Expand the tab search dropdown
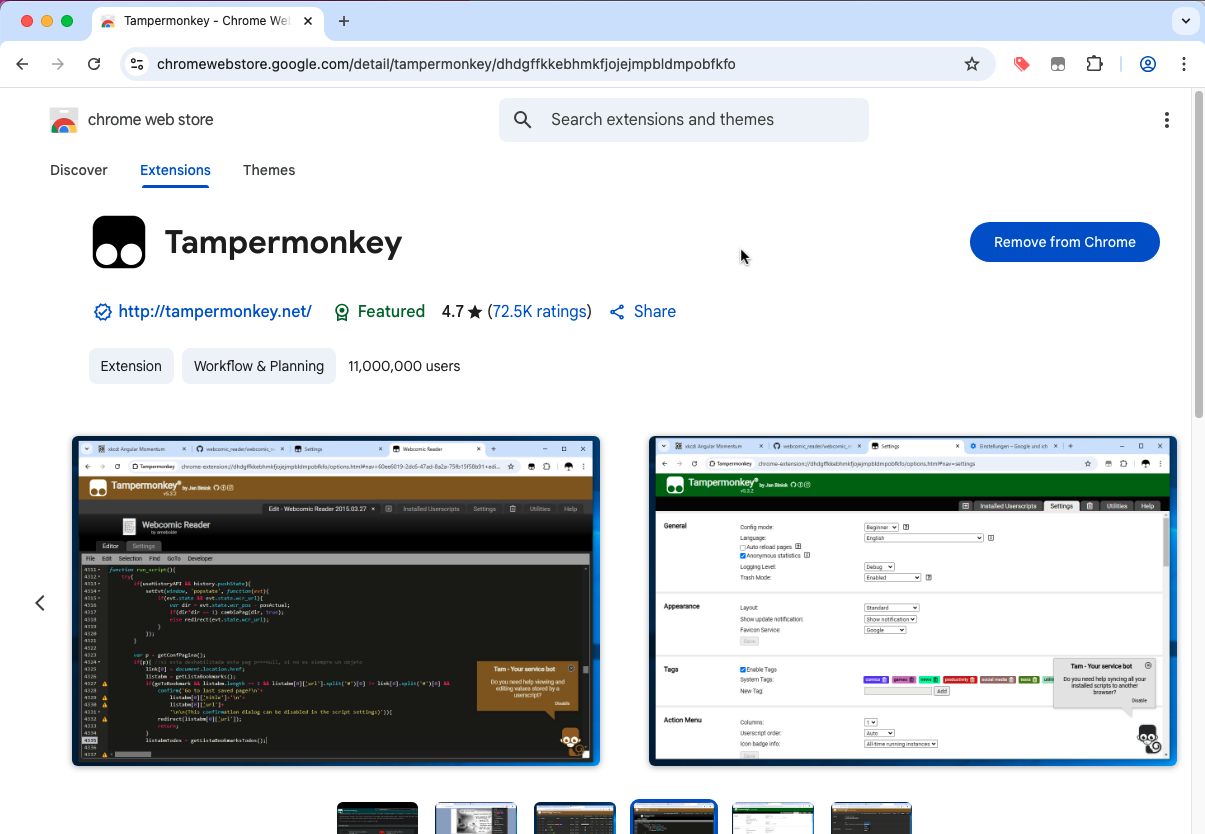 [x=1185, y=21]
